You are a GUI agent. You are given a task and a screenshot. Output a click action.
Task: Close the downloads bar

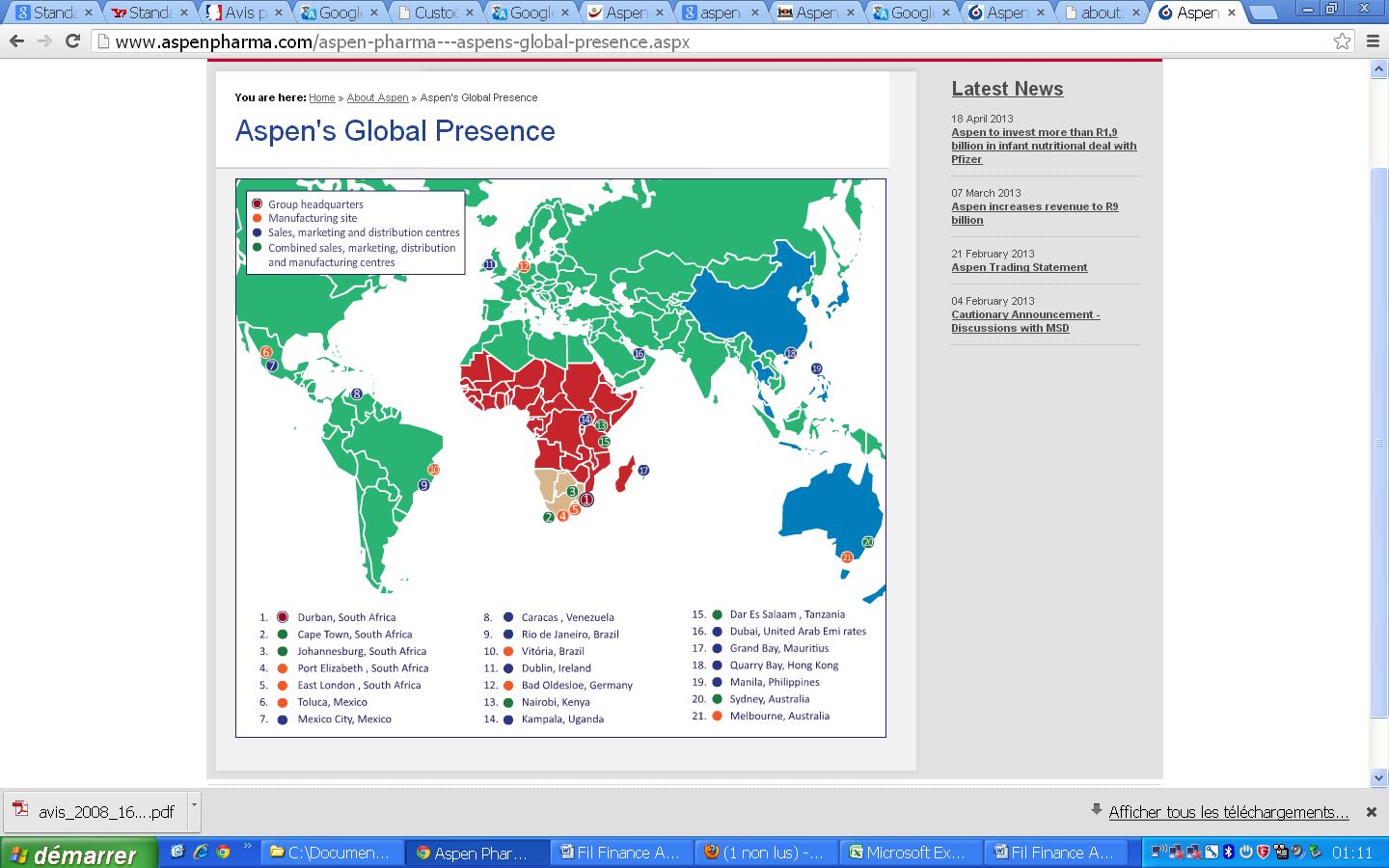pos(1371,812)
